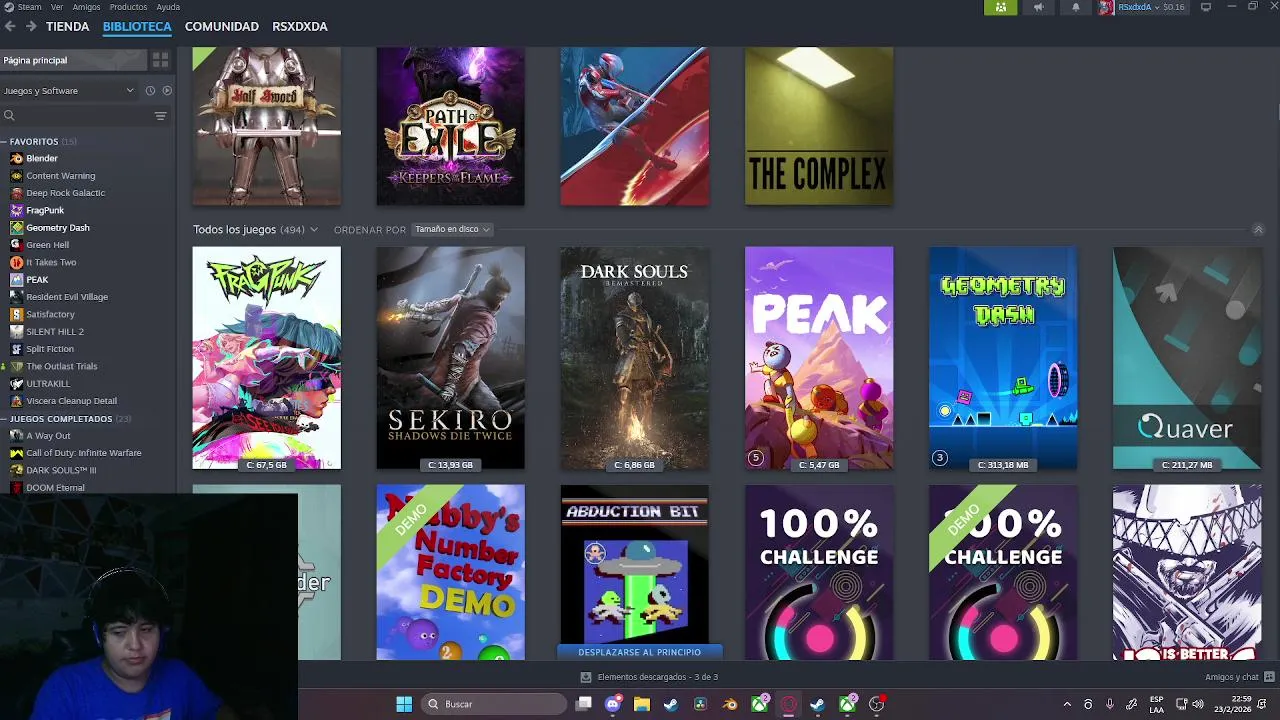Open the notifications bell
The width and height of the screenshot is (1280, 720).
point(1076,7)
